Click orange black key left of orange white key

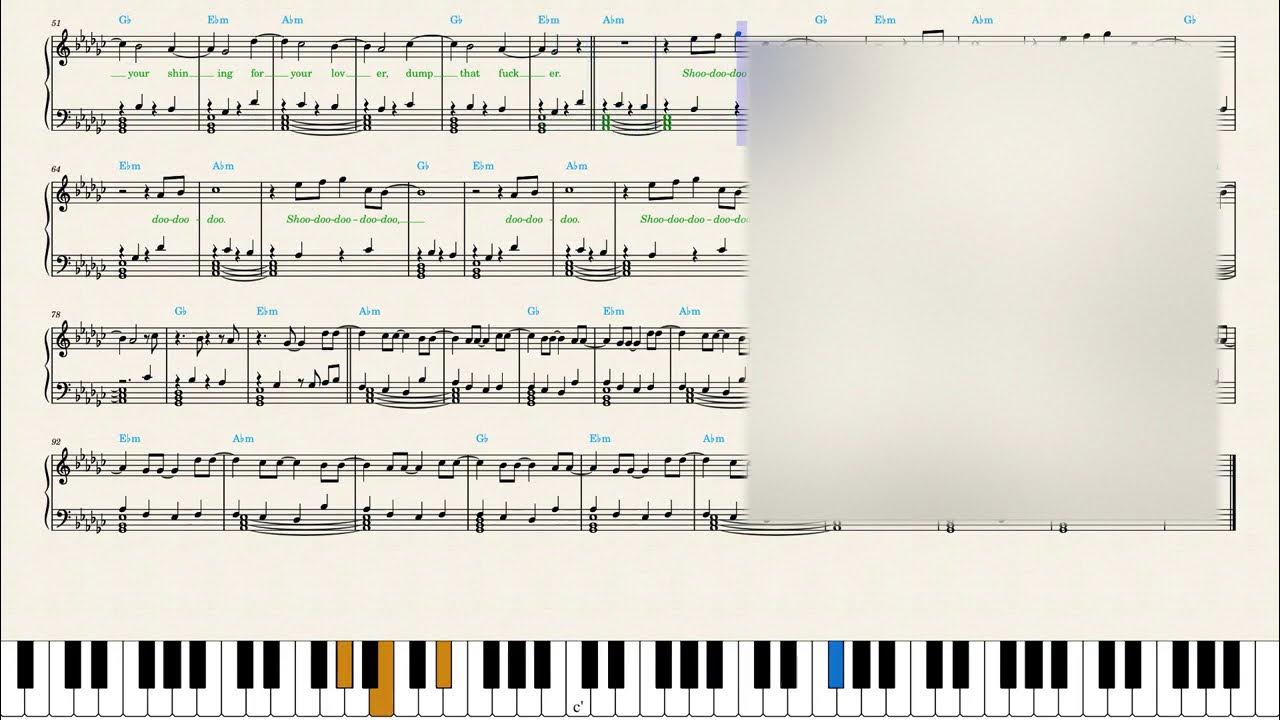point(344,664)
